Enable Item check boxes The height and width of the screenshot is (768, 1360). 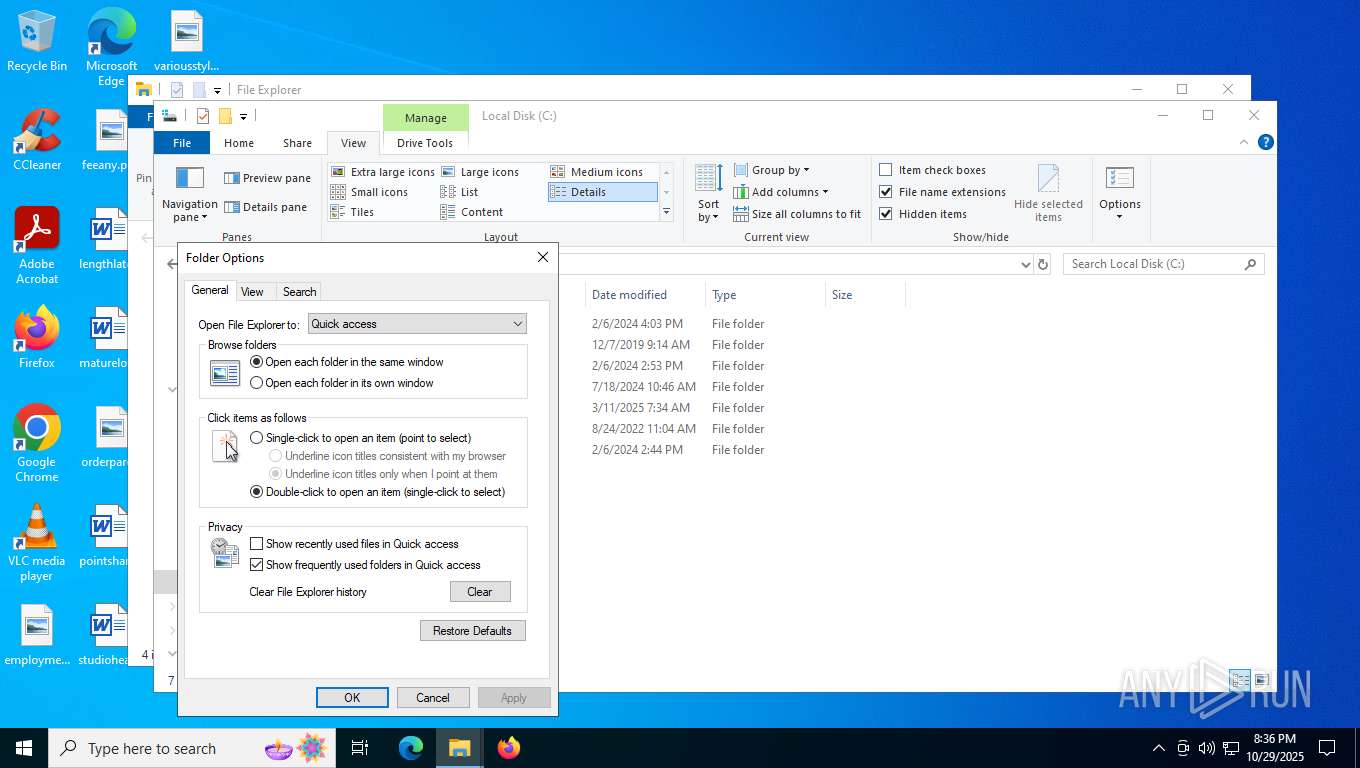(886, 170)
